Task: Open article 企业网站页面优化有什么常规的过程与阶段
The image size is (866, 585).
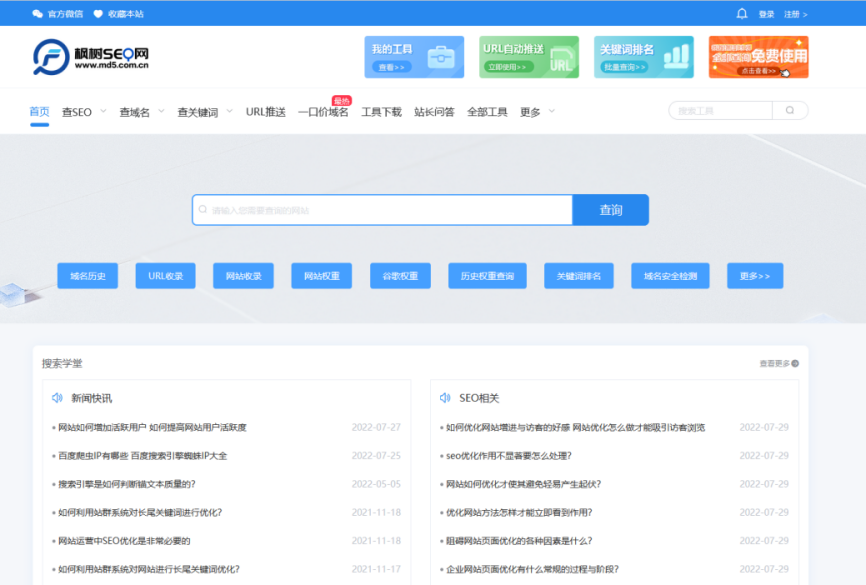Action: (x=532, y=569)
